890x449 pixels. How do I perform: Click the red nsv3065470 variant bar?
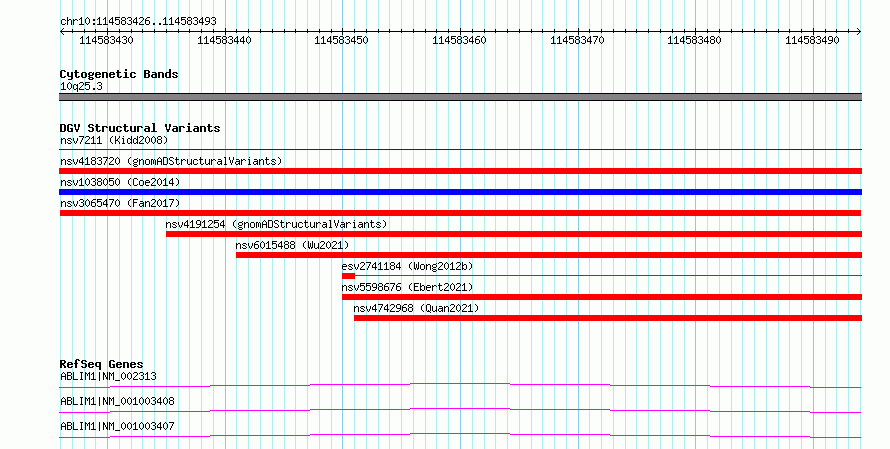tap(460, 213)
